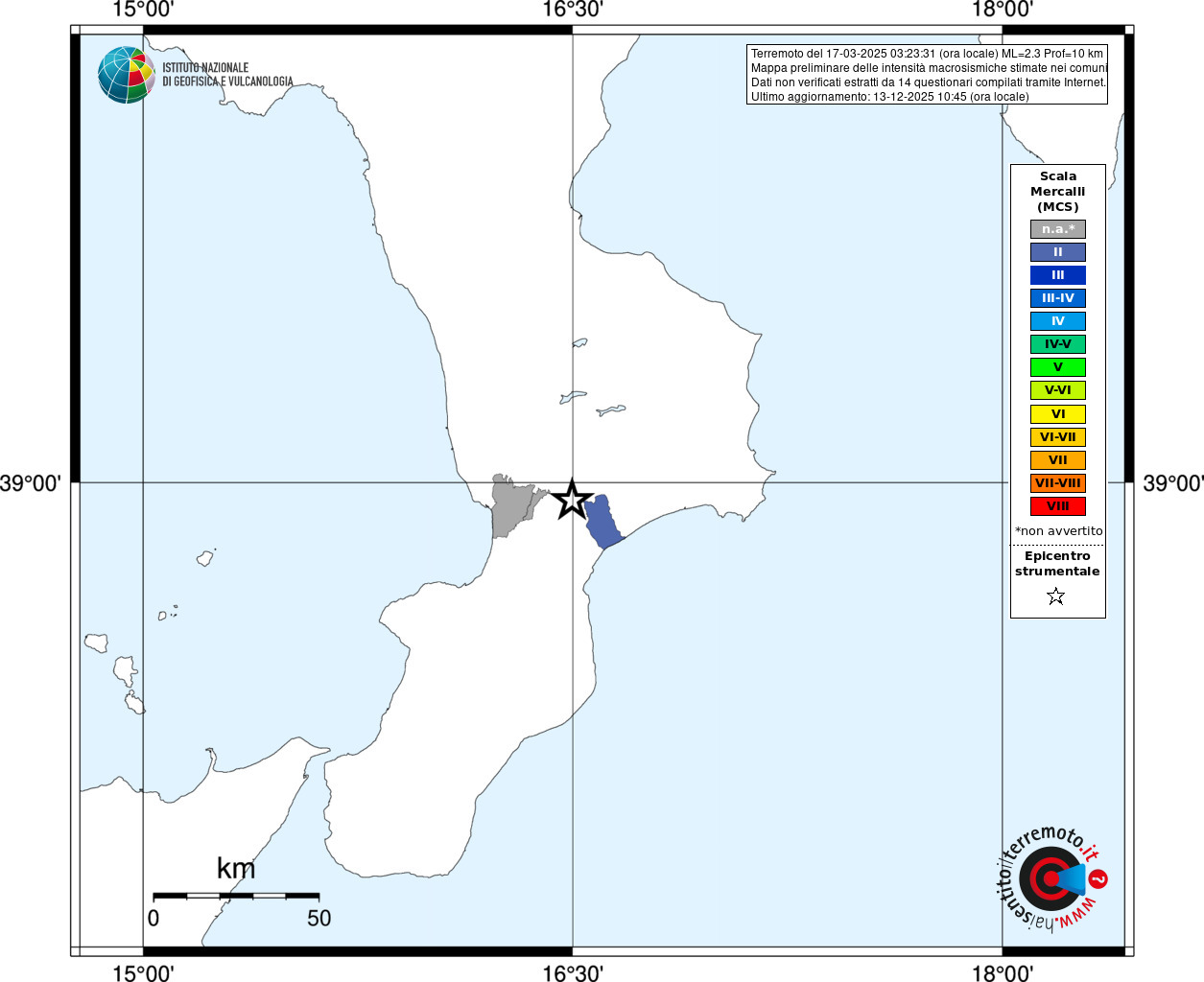1204x982 pixels.
Task: Click the INGV globe logo
Action: [127, 75]
